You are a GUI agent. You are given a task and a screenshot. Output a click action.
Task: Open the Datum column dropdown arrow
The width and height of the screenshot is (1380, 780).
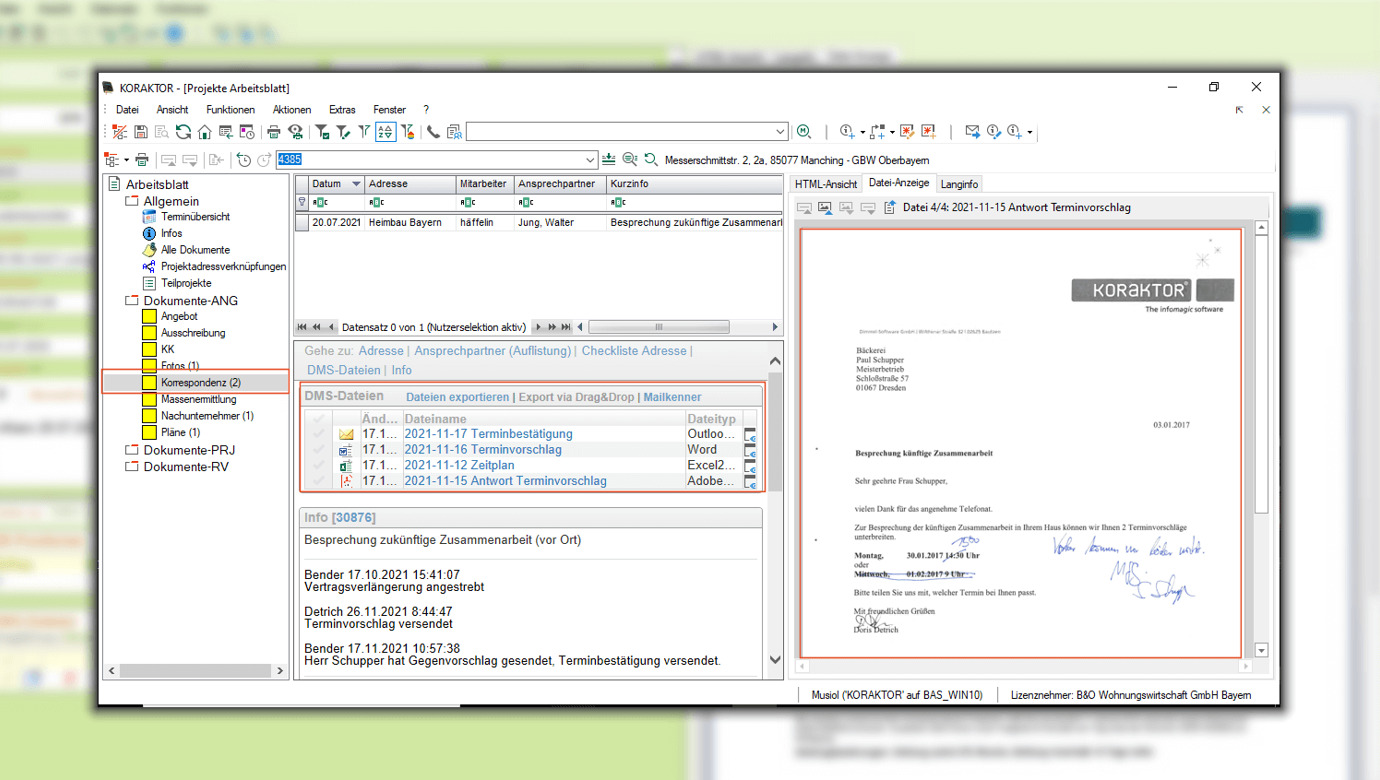tap(355, 184)
